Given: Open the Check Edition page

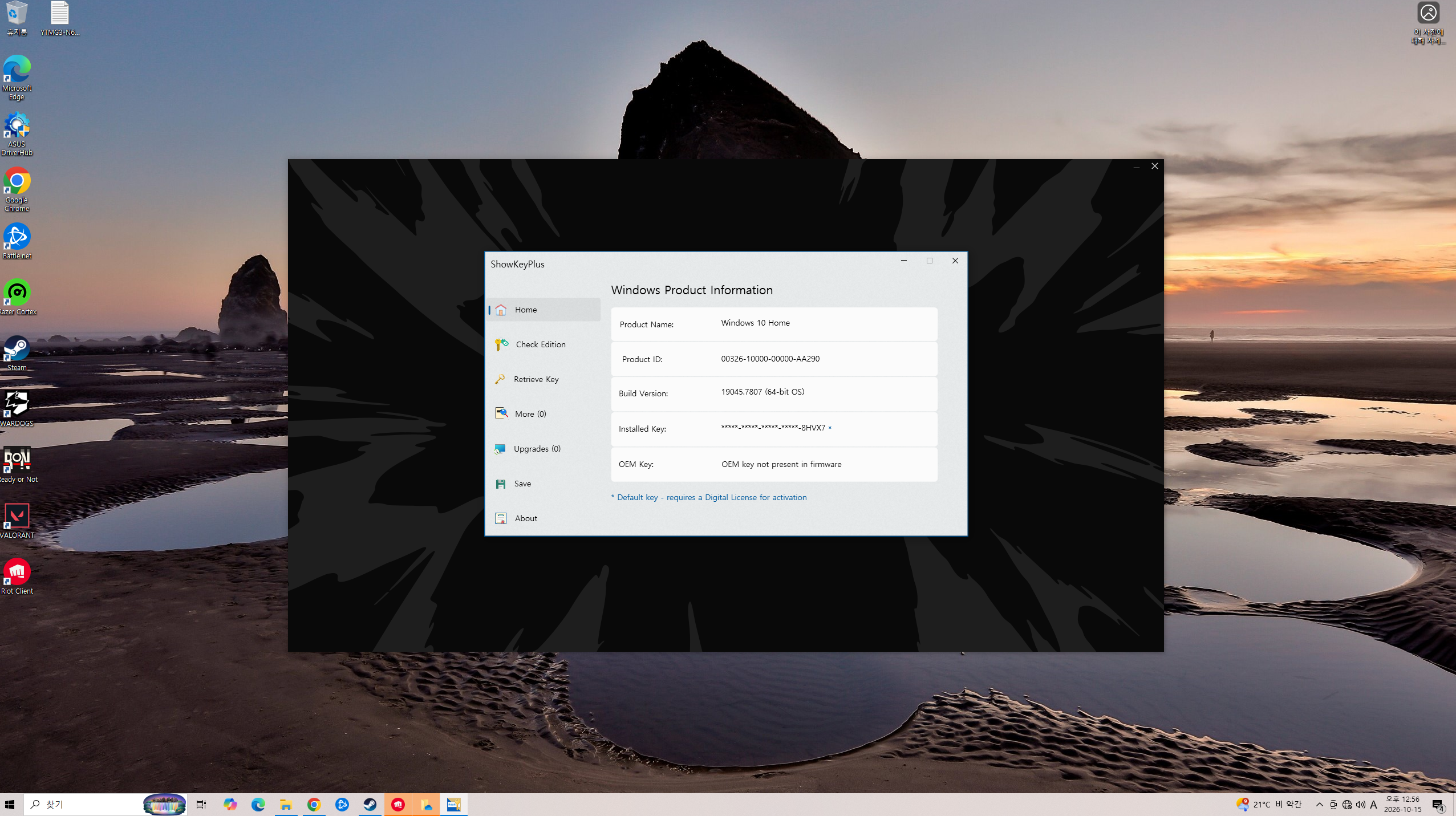Looking at the screenshot, I should [544, 344].
